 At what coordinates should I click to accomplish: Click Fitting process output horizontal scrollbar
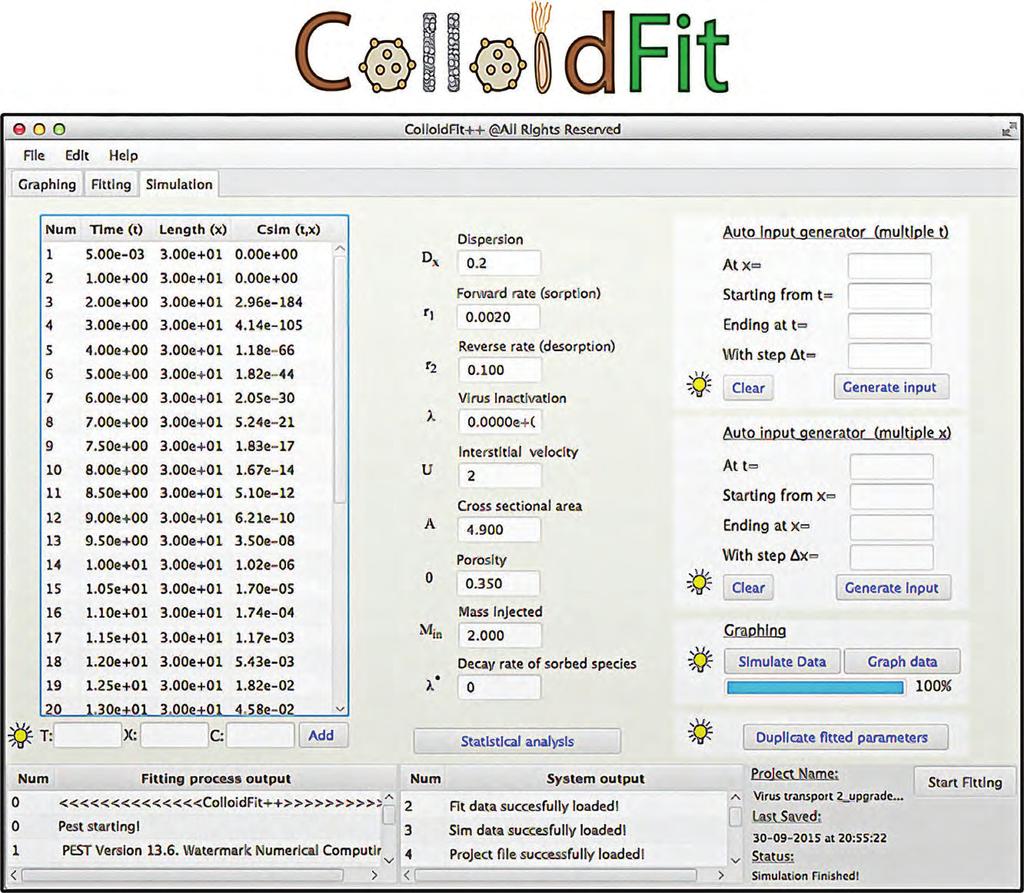click(x=184, y=875)
